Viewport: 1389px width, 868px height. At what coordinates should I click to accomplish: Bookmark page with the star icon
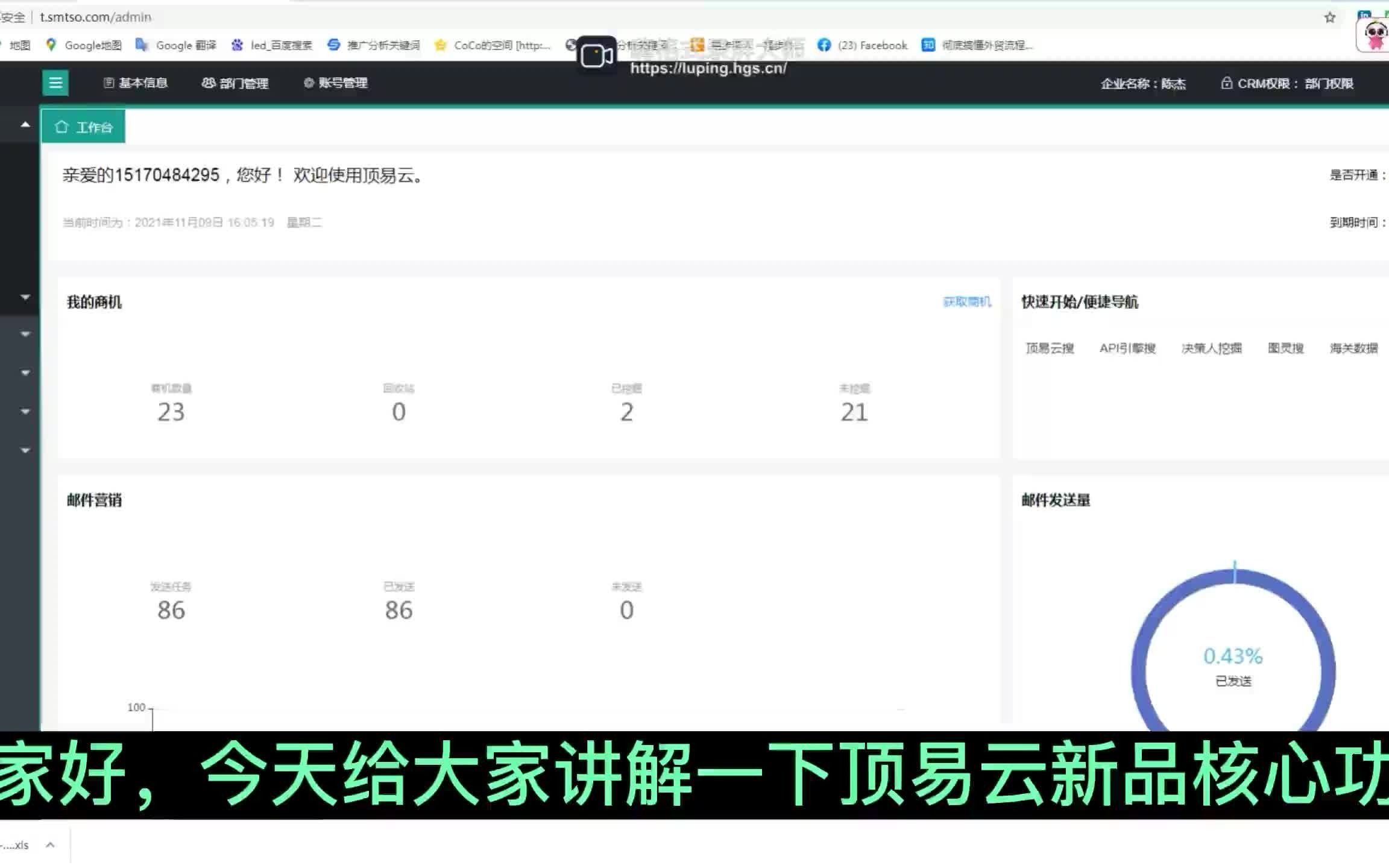pyautogui.click(x=1329, y=17)
